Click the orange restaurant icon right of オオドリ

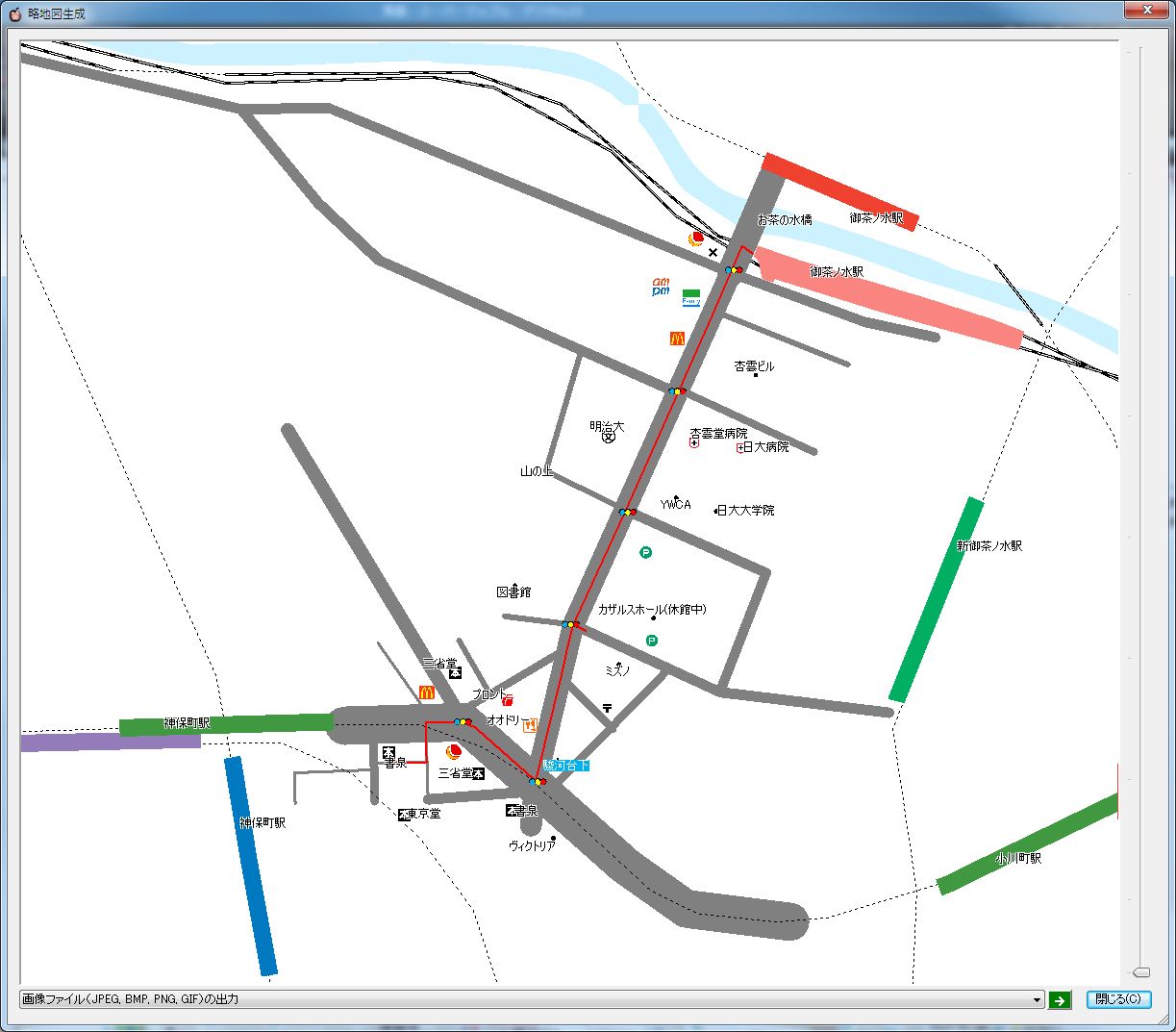point(531,725)
